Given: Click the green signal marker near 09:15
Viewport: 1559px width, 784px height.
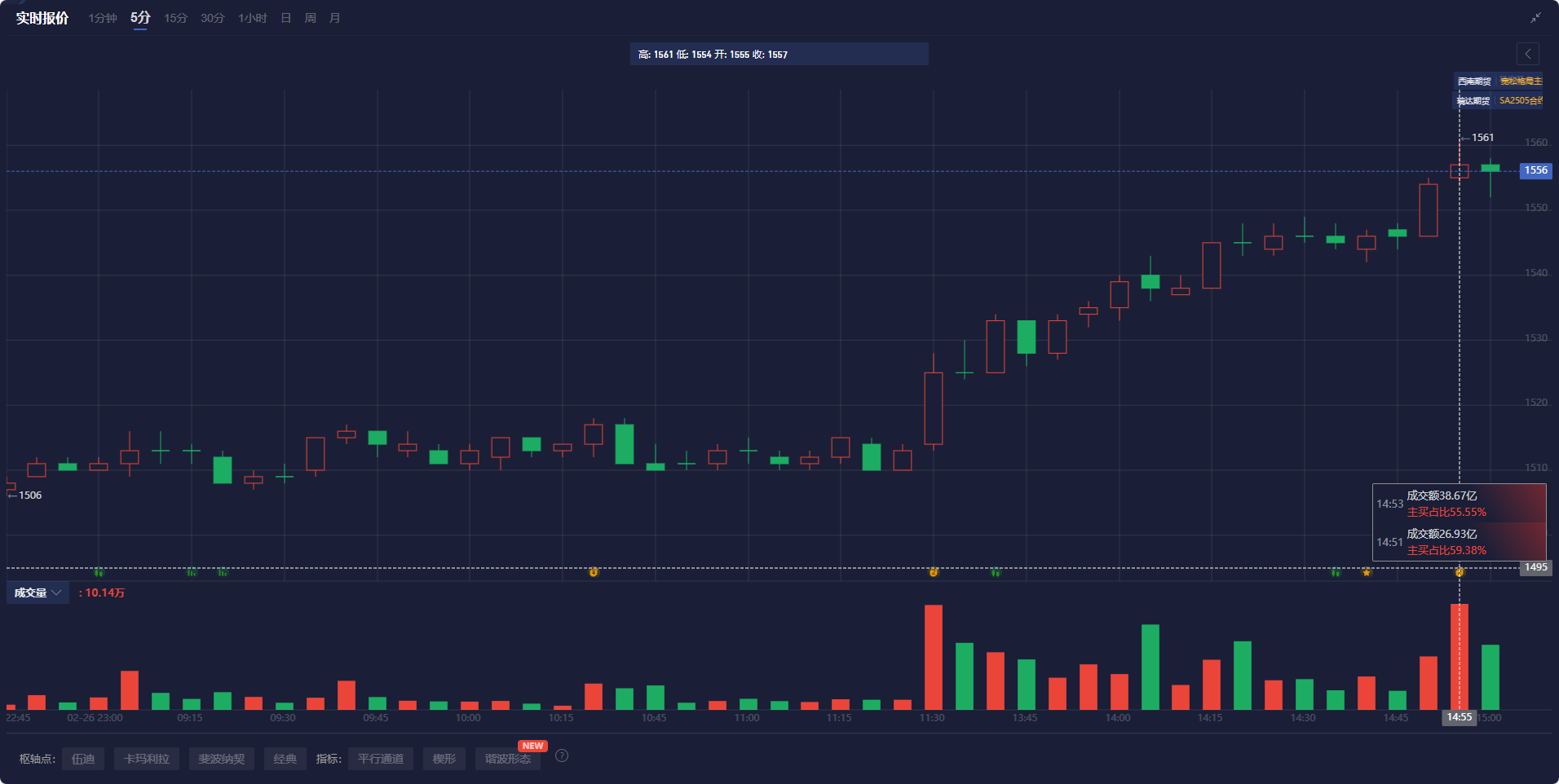Looking at the screenshot, I should (x=192, y=572).
